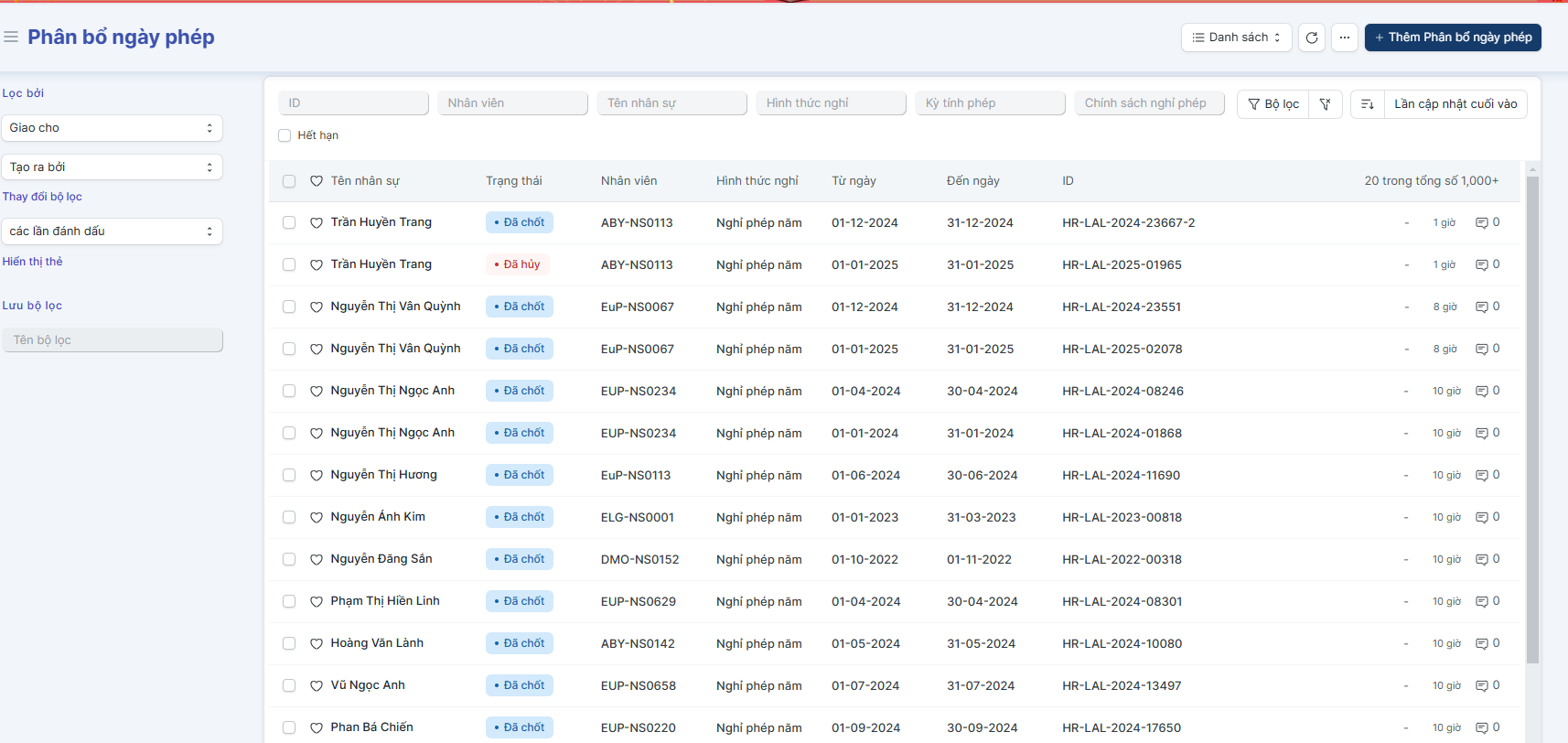Screen dimensions: 1568x743
Task: Open the Bộ lọc filter menu
Action: click(x=1273, y=104)
